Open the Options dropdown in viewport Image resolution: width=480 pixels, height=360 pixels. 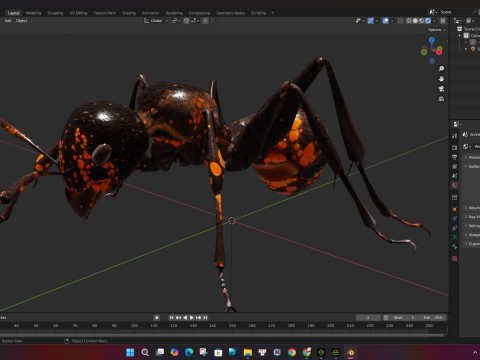tap(437, 30)
